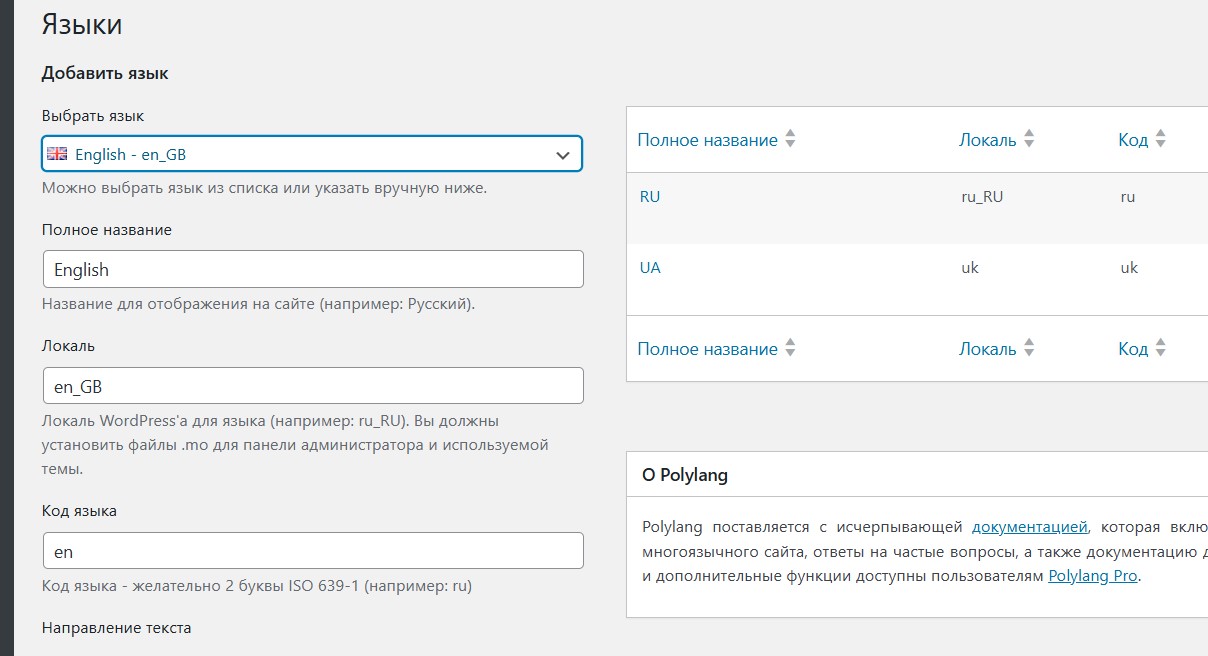Open the UA language entry
This screenshot has height=656, width=1208.
(x=650, y=268)
